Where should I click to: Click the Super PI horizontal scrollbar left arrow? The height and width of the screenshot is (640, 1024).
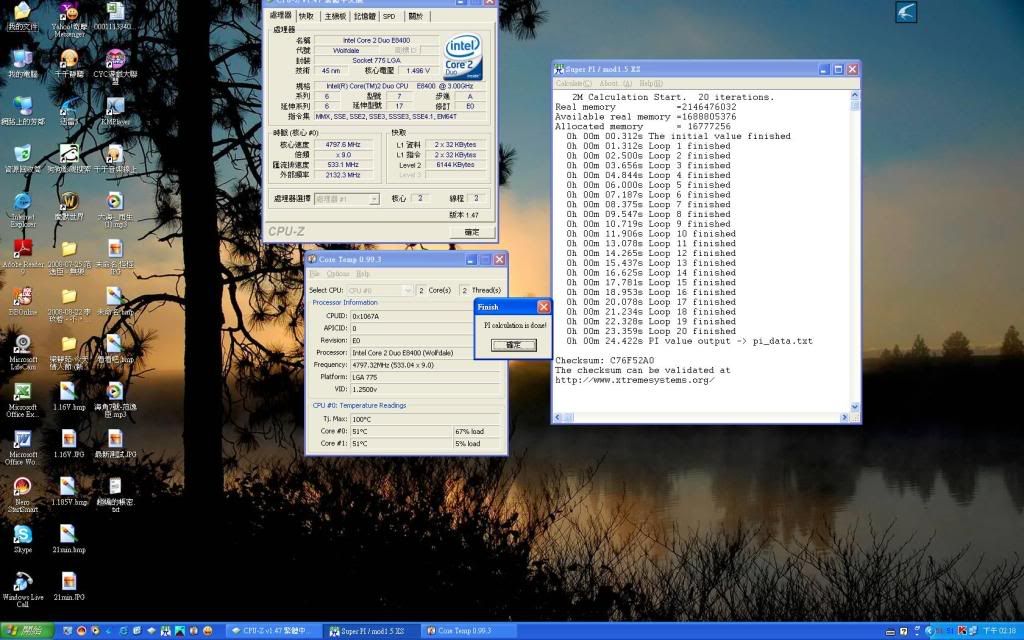(x=558, y=417)
